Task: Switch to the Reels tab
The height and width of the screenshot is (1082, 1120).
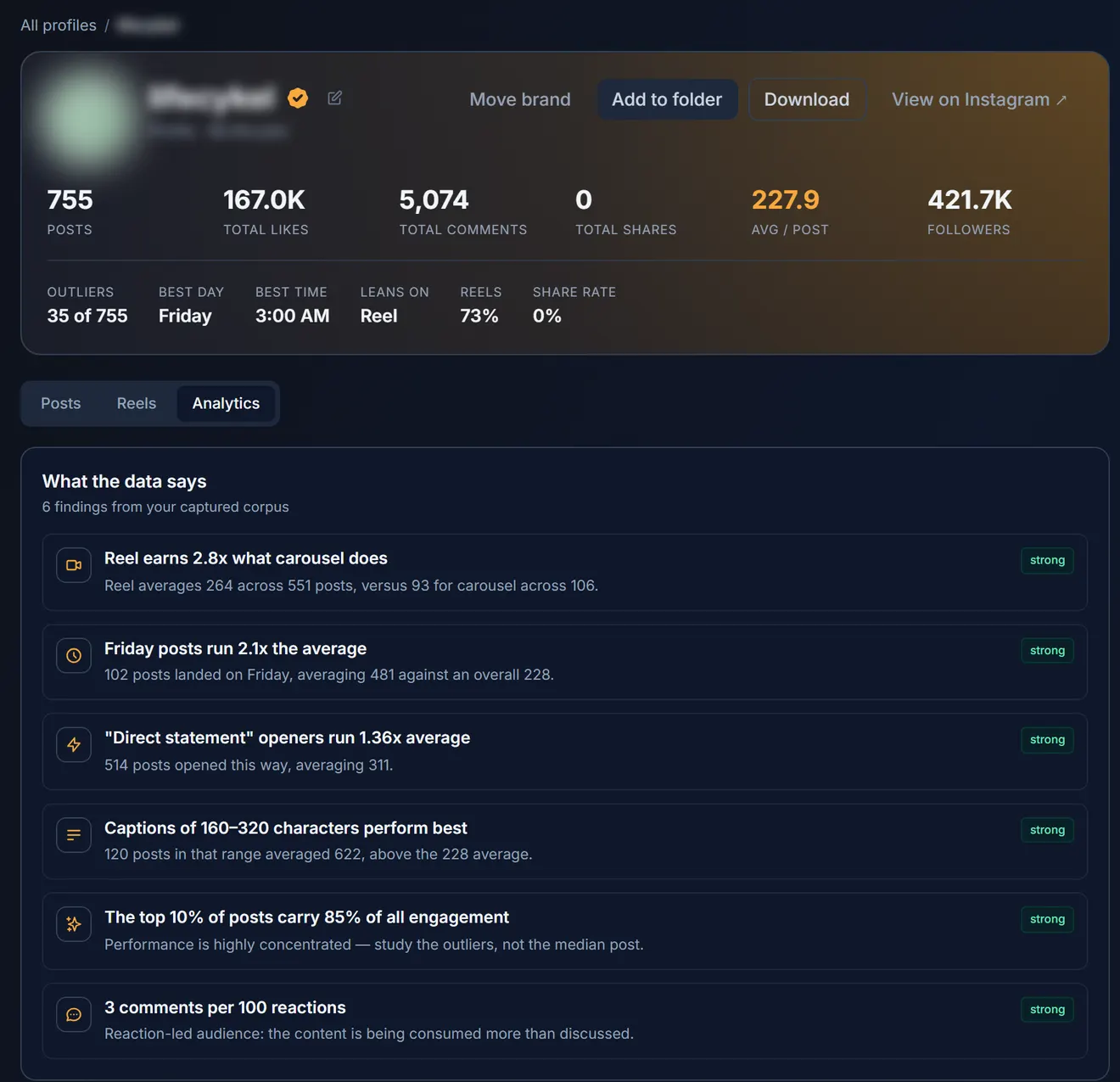Action: coord(137,403)
